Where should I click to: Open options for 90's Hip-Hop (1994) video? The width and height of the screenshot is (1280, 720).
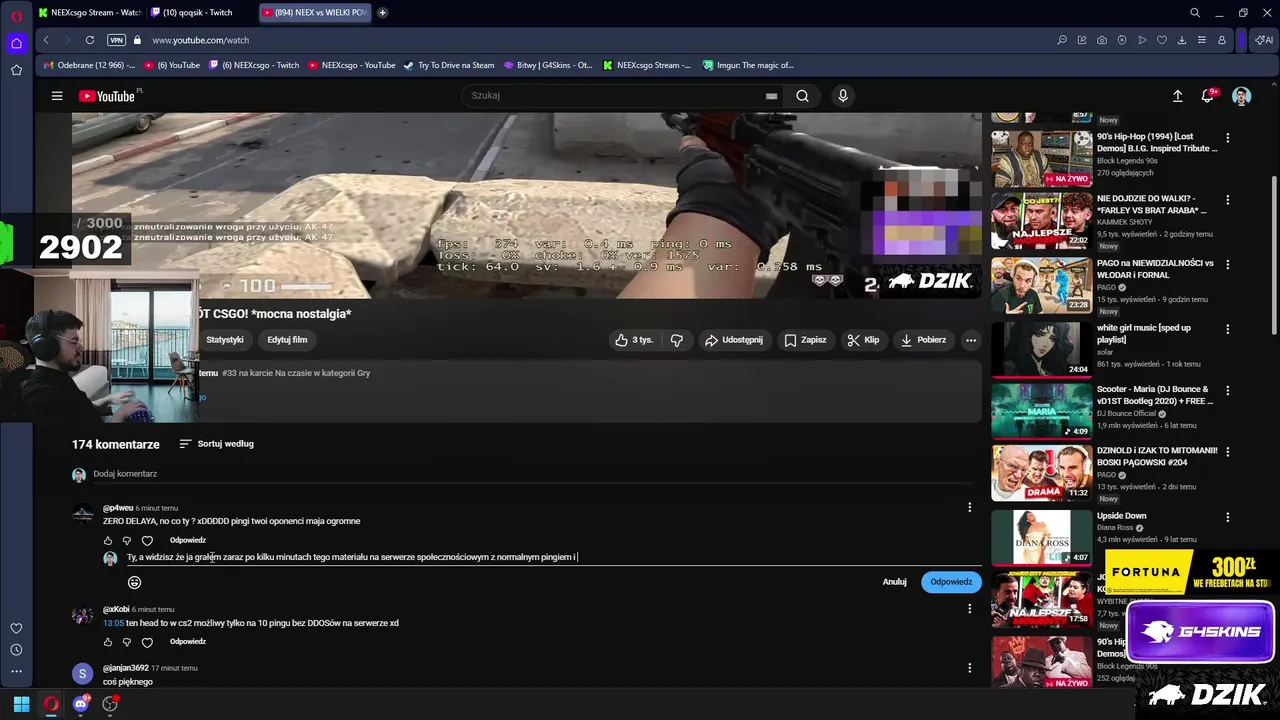point(1228,137)
